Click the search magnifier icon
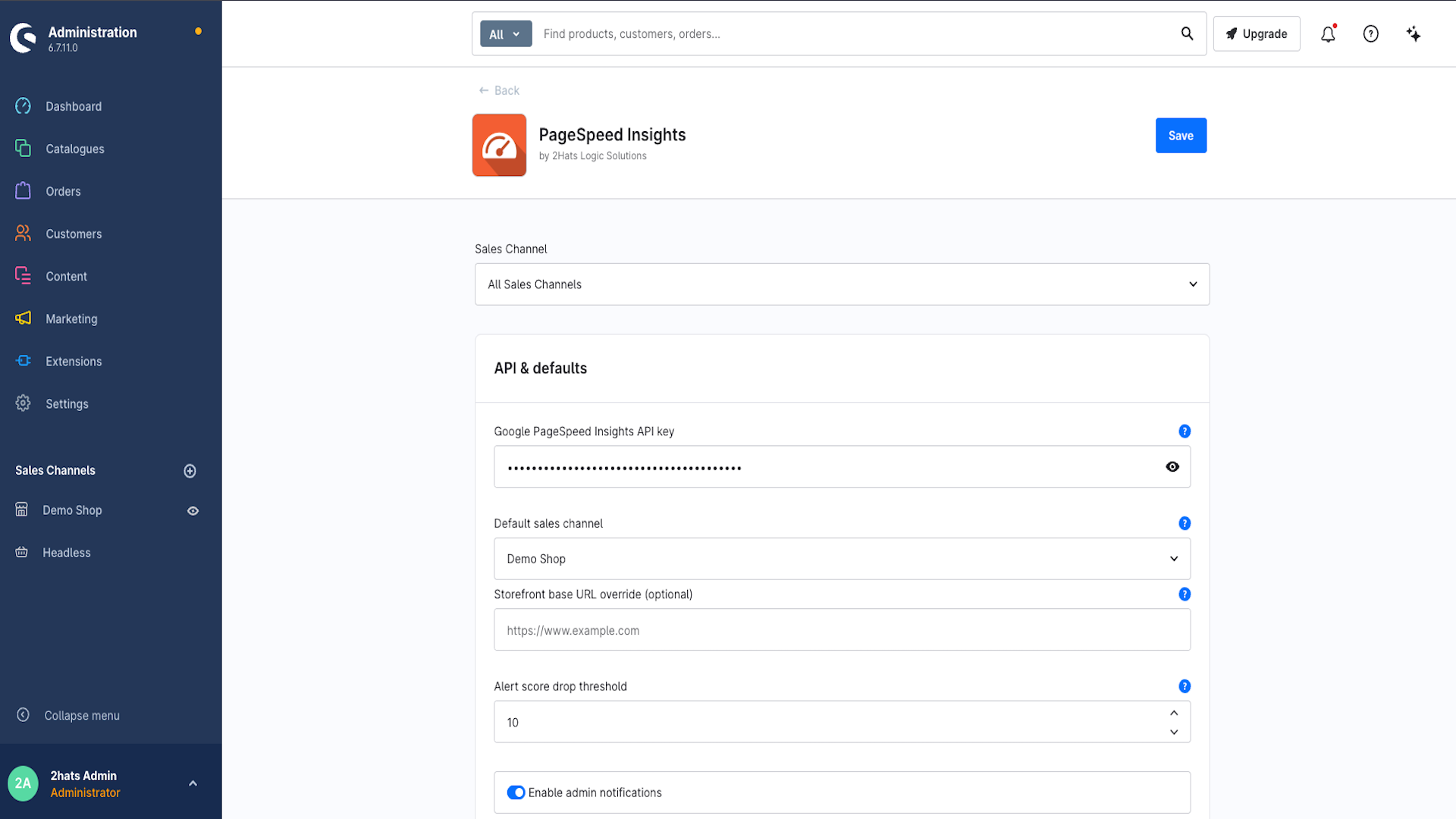This screenshot has height=819, width=1456. [x=1188, y=33]
